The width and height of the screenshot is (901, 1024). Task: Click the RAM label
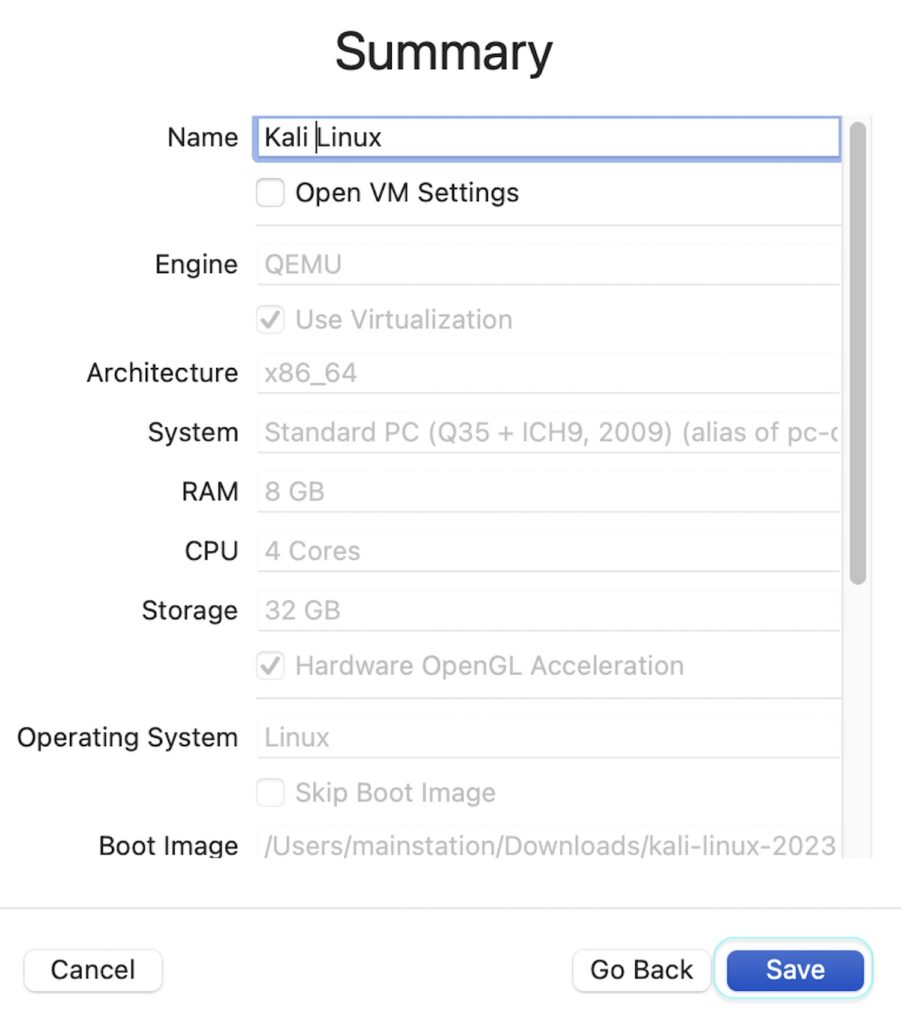(x=210, y=492)
